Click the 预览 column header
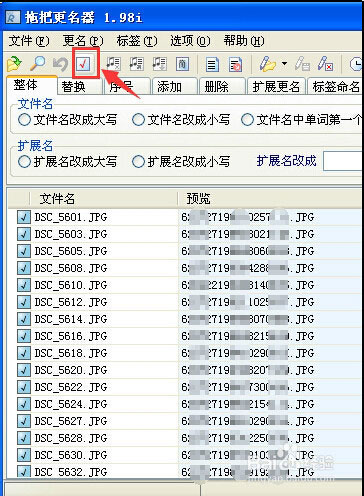Screen dimensions: 364x496 (x=270, y=199)
